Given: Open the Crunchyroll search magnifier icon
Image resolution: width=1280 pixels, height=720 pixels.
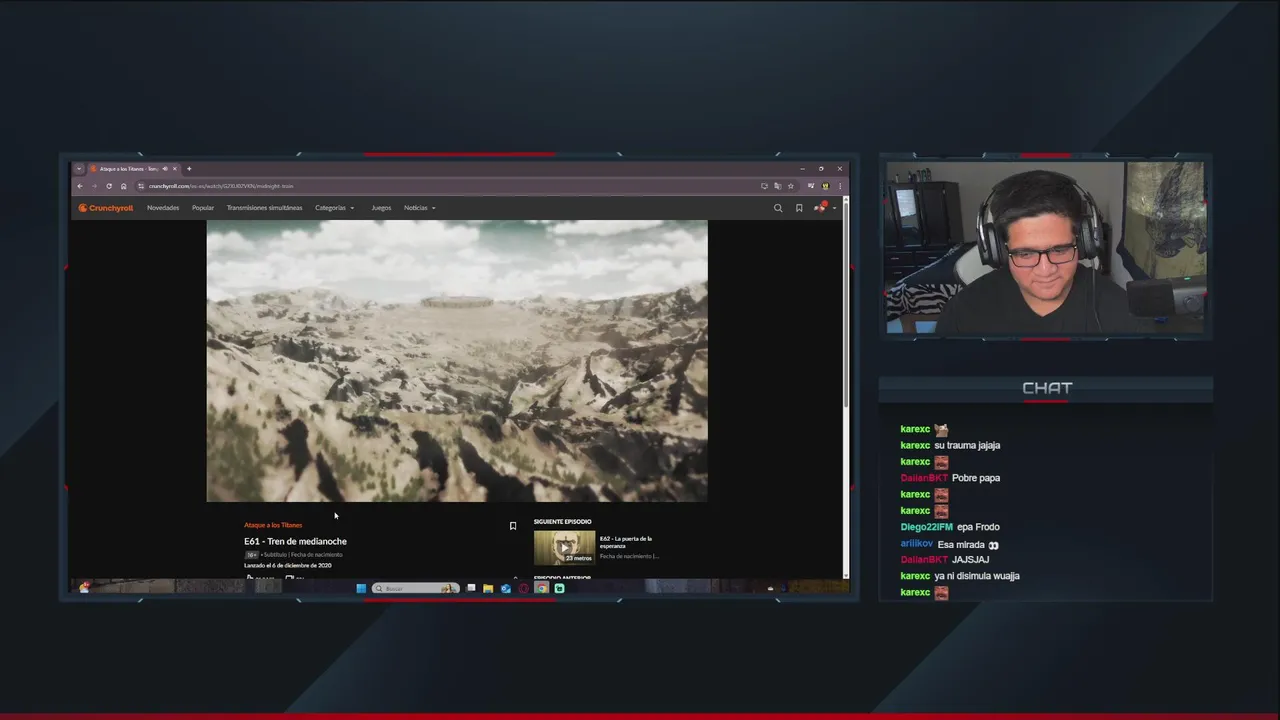Looking at the screenshot, I should [778, 208].
